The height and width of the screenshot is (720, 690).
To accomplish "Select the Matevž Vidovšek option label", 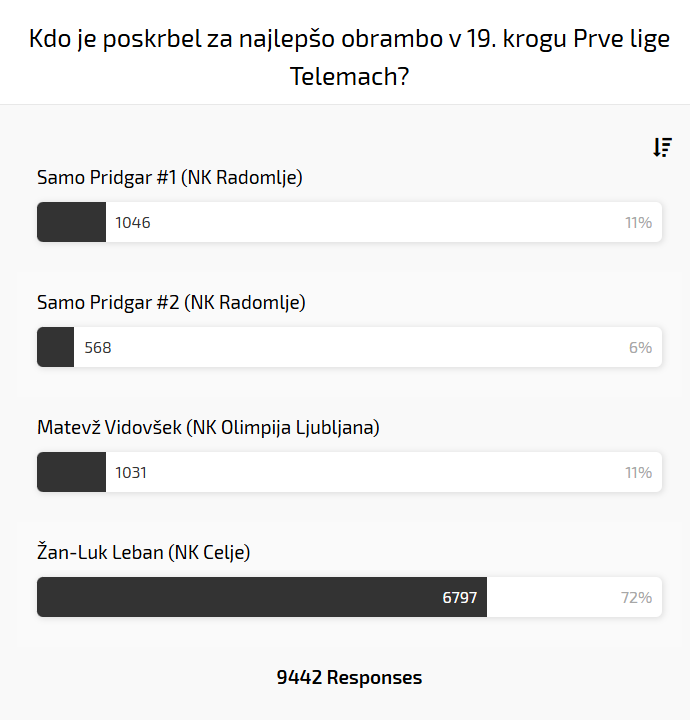I will click(208, 427).
